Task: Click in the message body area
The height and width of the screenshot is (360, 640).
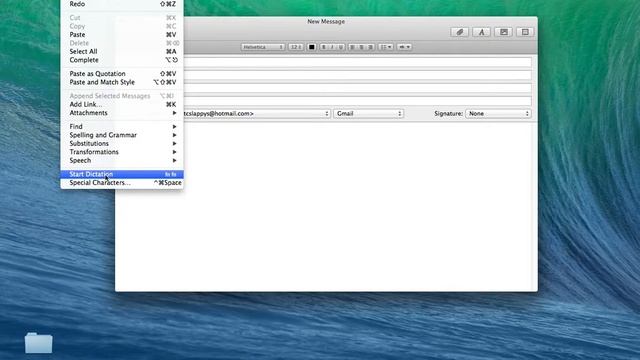Action: tap(327, 206)
